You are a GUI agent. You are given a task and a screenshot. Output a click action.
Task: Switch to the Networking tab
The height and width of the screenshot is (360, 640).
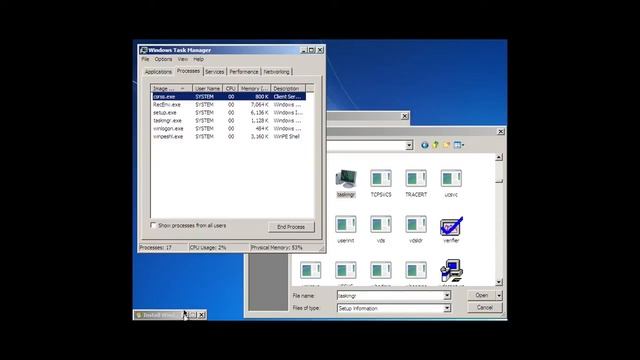[276, 72]
